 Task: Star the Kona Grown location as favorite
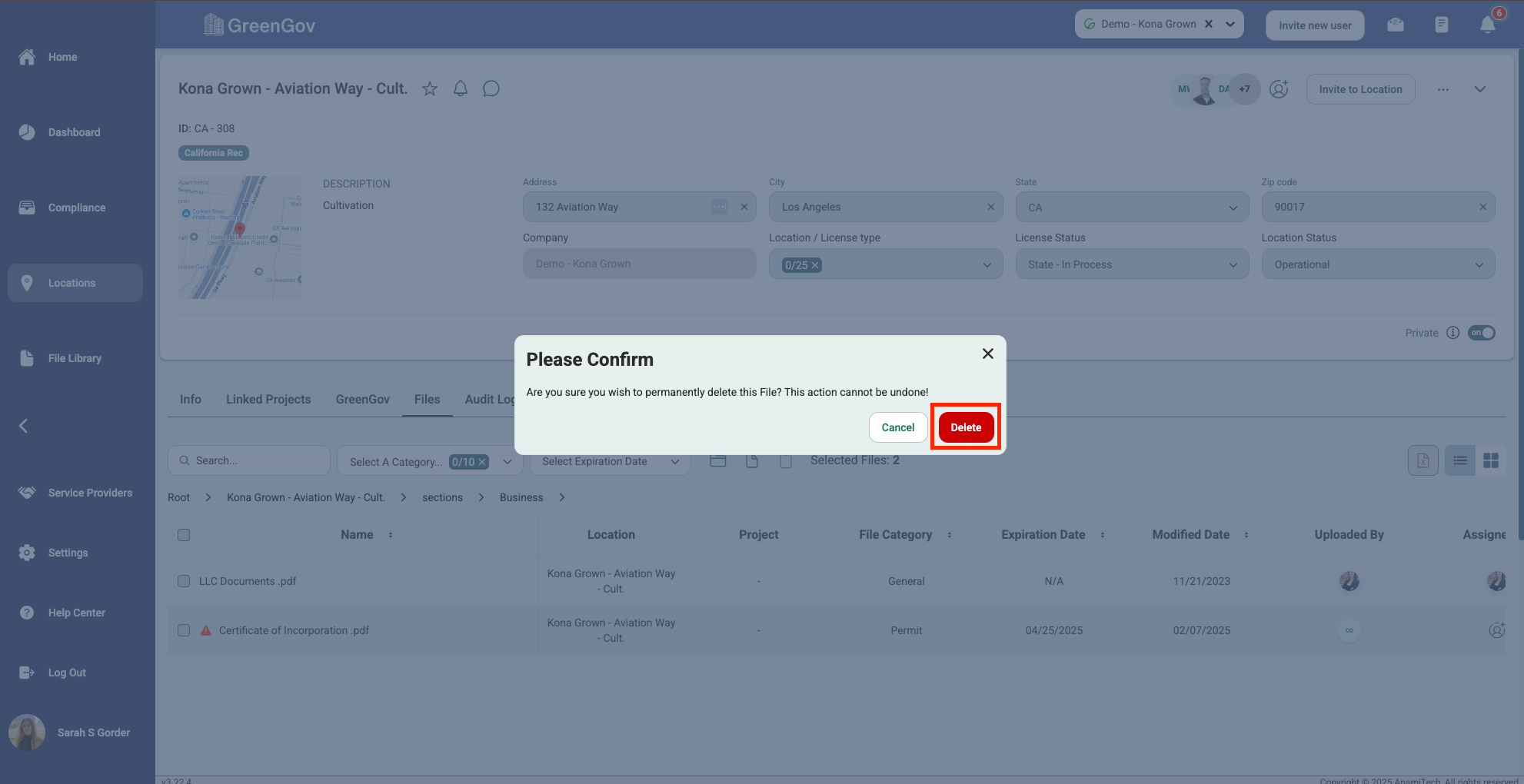430,88
